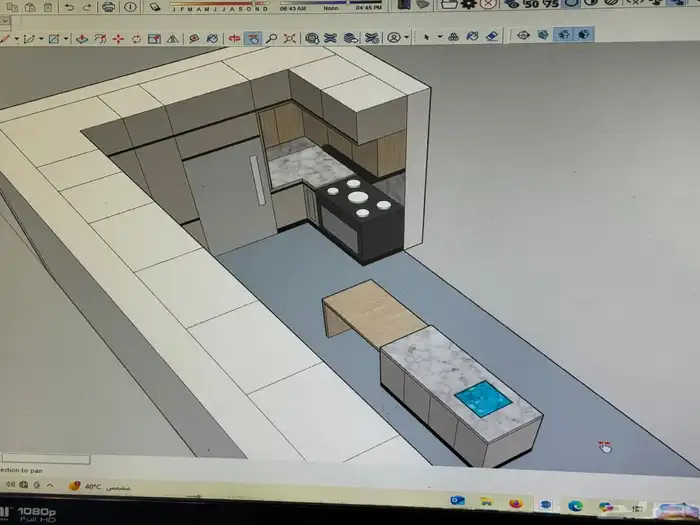This screenshot has width=700, height=525.
Task: Open Firefox from the taskbar
Action: click(516, 504)
